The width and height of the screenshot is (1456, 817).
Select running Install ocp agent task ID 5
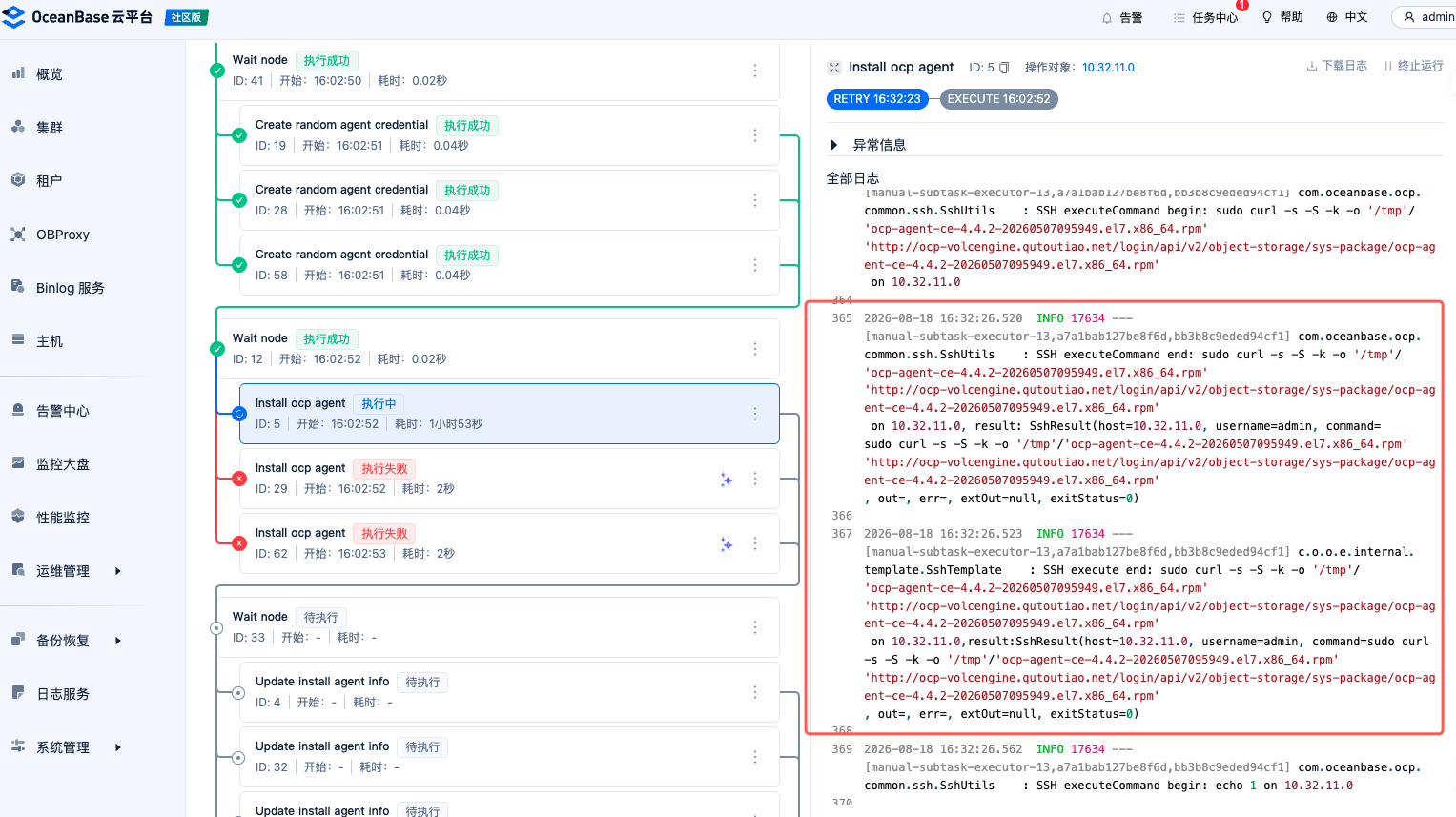[x=509, y=414]
